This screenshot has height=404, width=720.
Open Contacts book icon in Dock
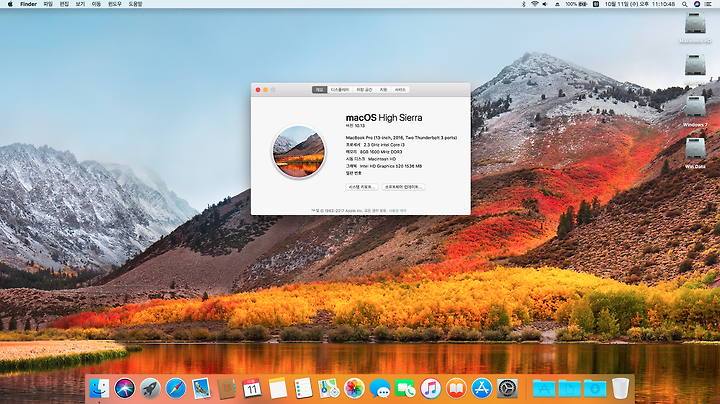[x=226, y=388]
